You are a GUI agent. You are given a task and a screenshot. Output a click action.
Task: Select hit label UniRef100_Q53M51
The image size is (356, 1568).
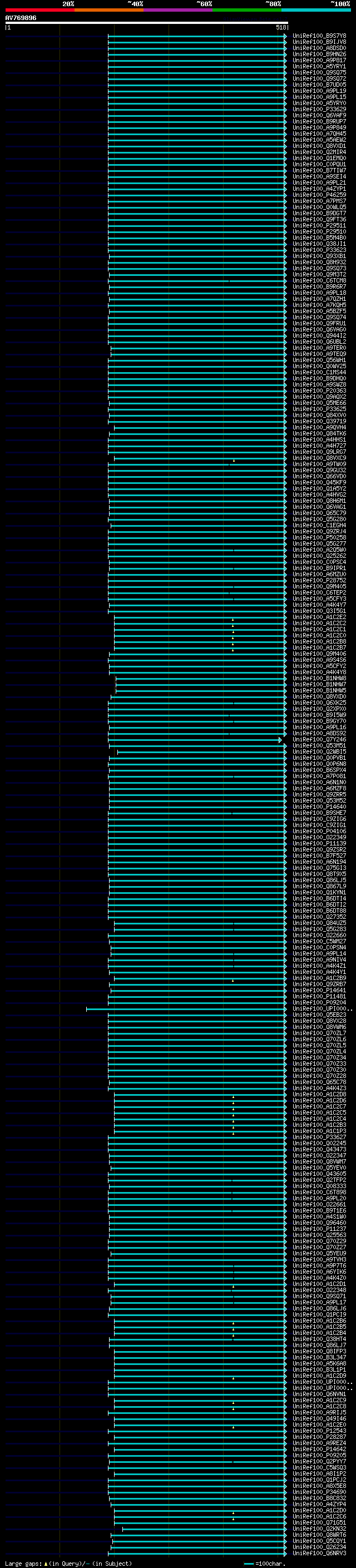coord(319,746)
